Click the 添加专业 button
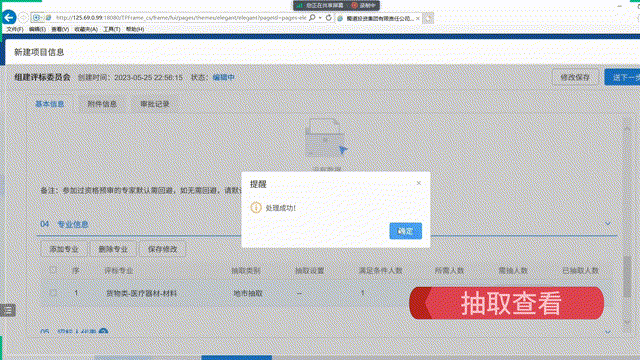This screenshot has width=640, height=360. click(x=64, y=249)
